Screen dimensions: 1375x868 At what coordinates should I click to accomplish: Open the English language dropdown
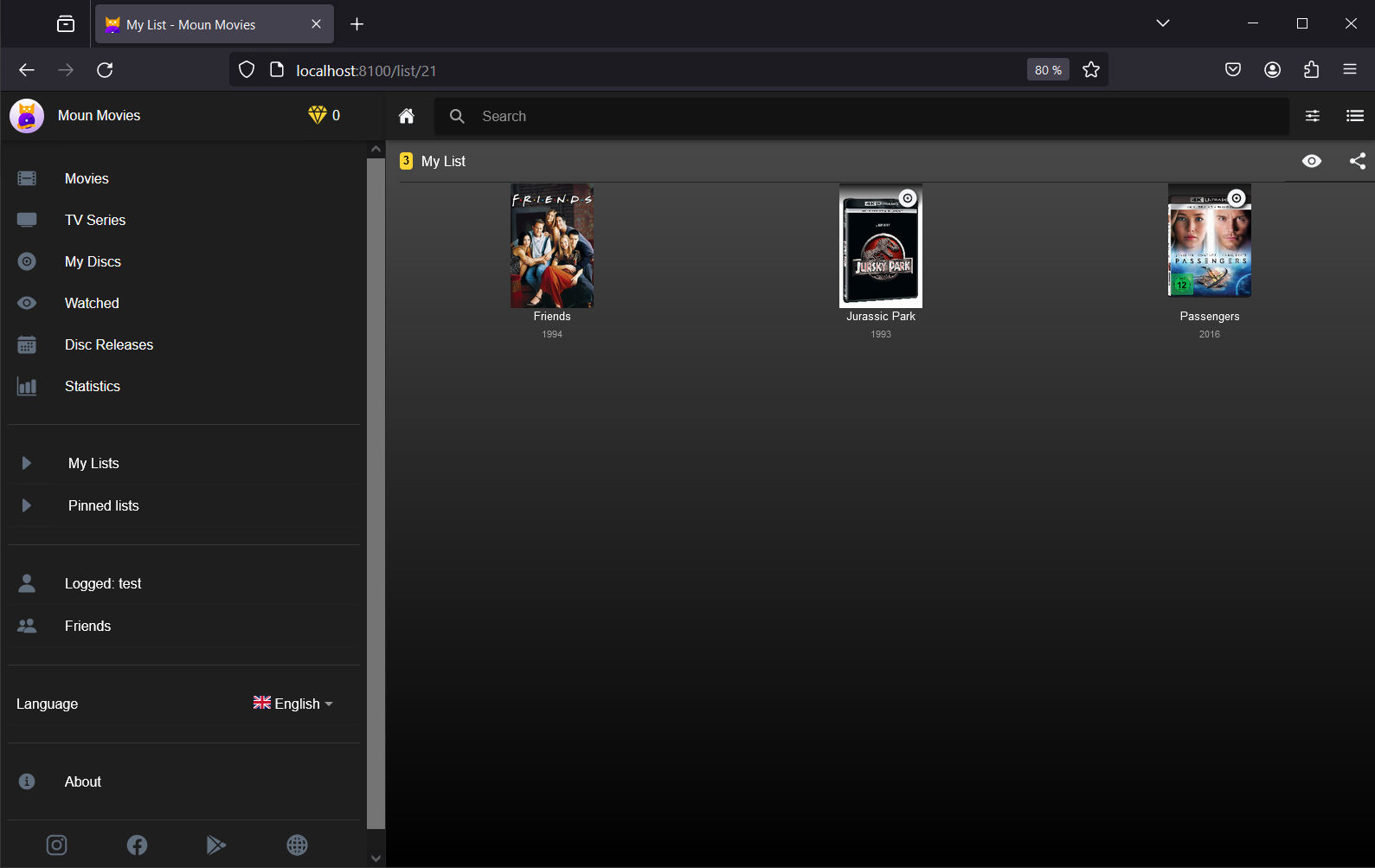[293, 704]
